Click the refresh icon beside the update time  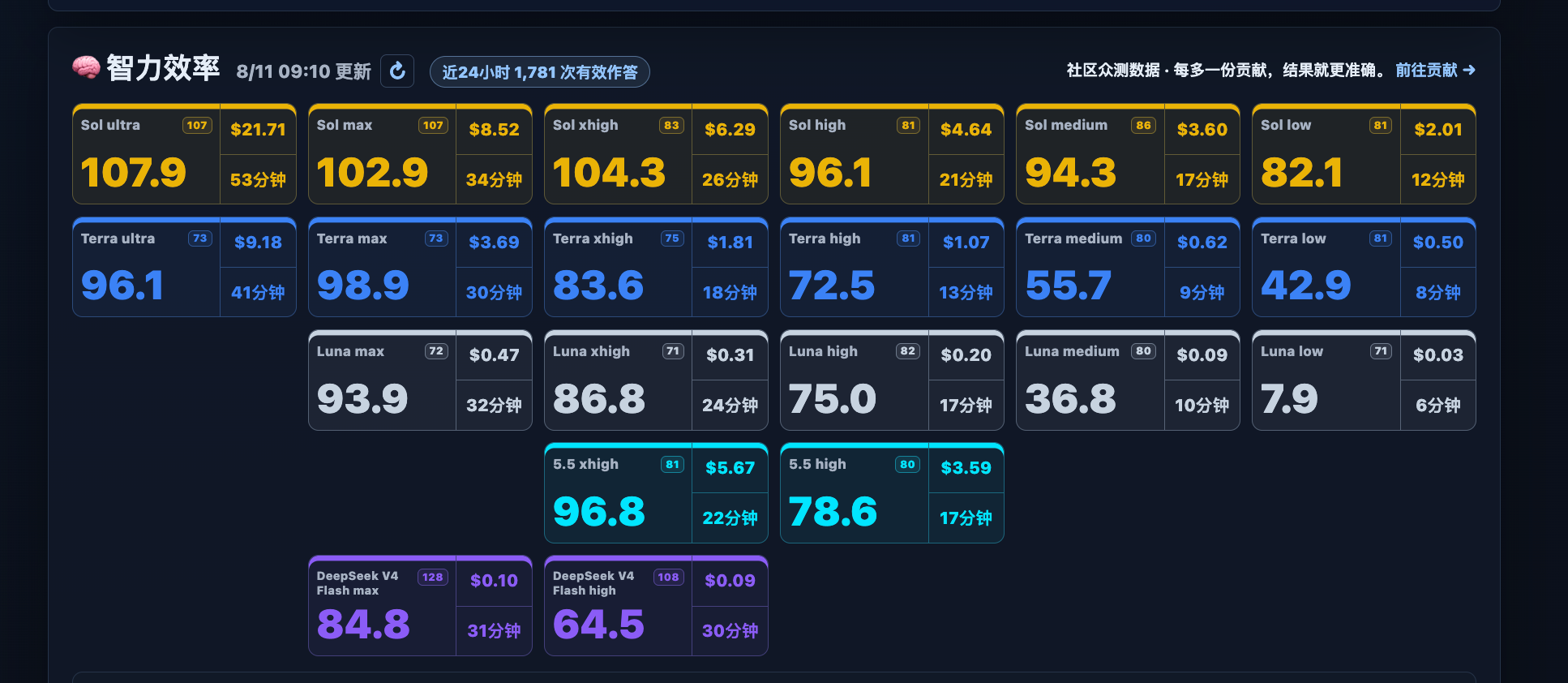(x=397, y=71)
